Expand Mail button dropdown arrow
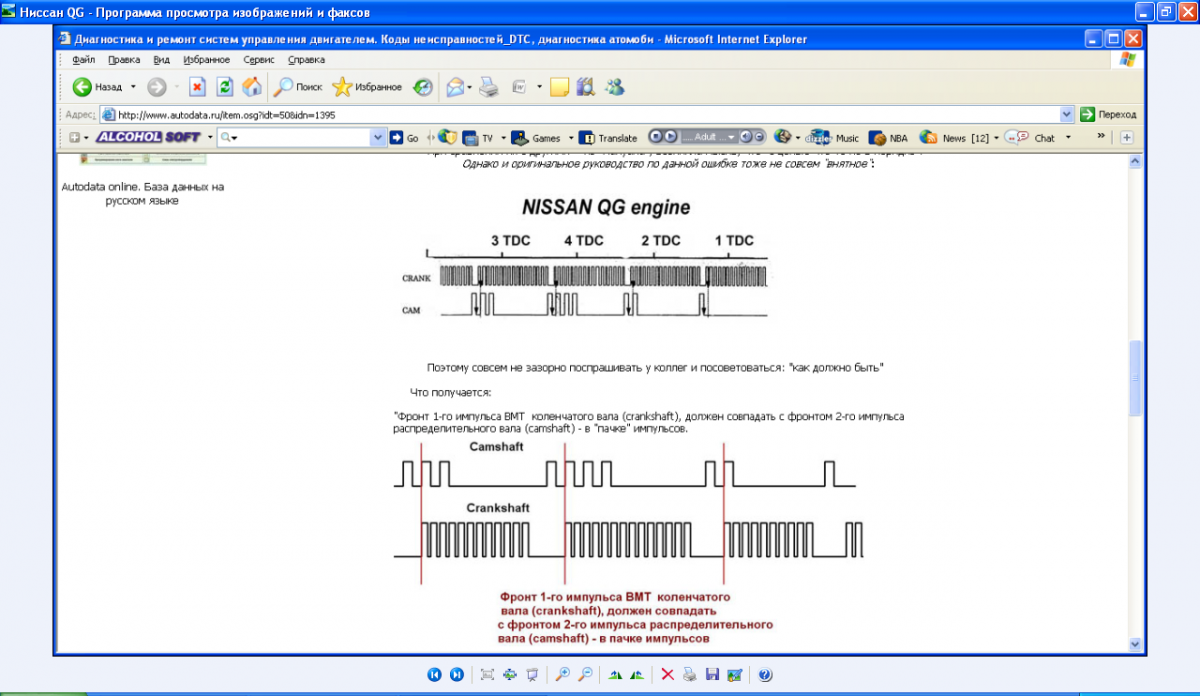This screenshot has height=696, width=1200. coord(470,87)
